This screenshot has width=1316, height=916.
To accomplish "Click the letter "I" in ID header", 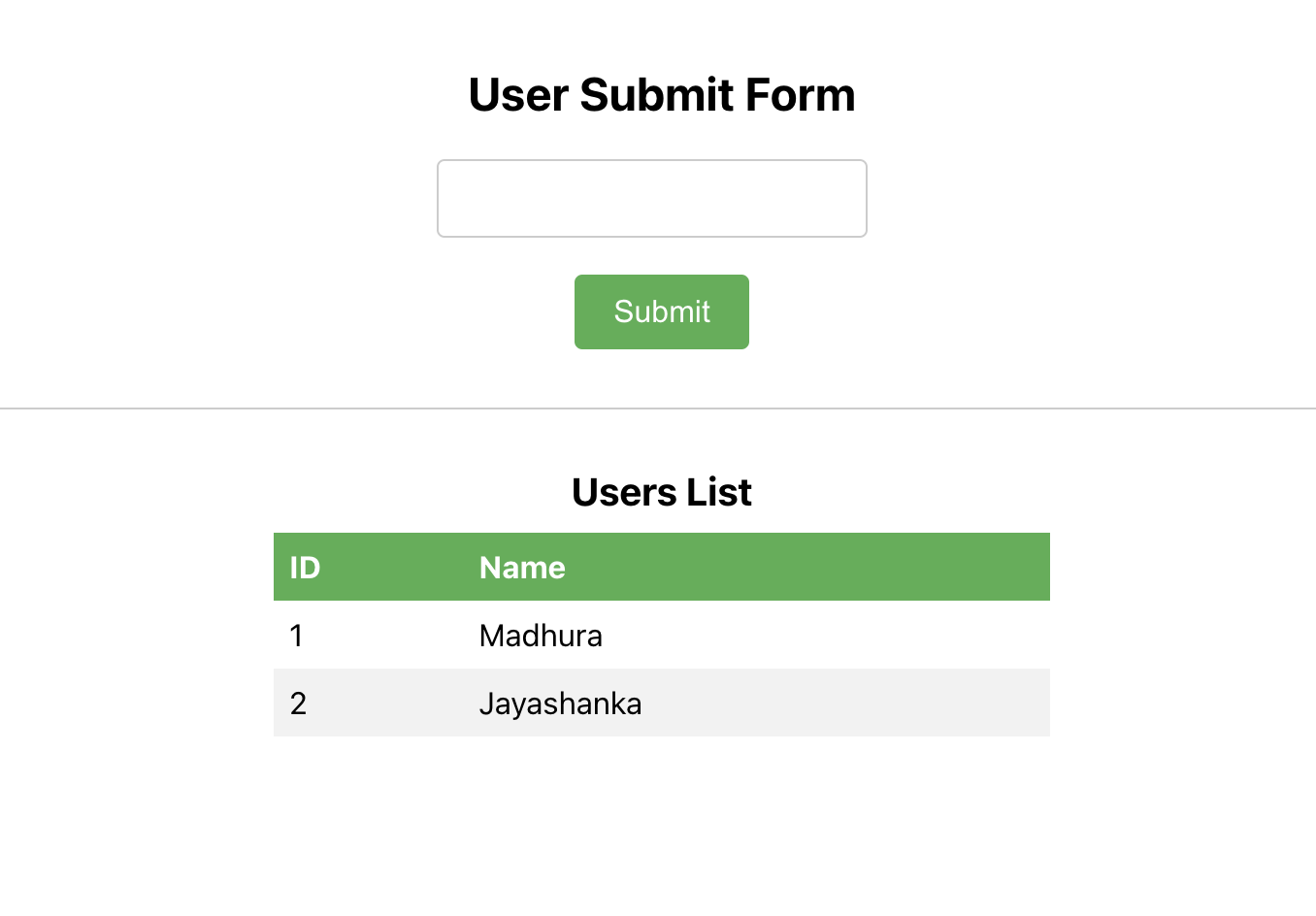I will (294, 568).
